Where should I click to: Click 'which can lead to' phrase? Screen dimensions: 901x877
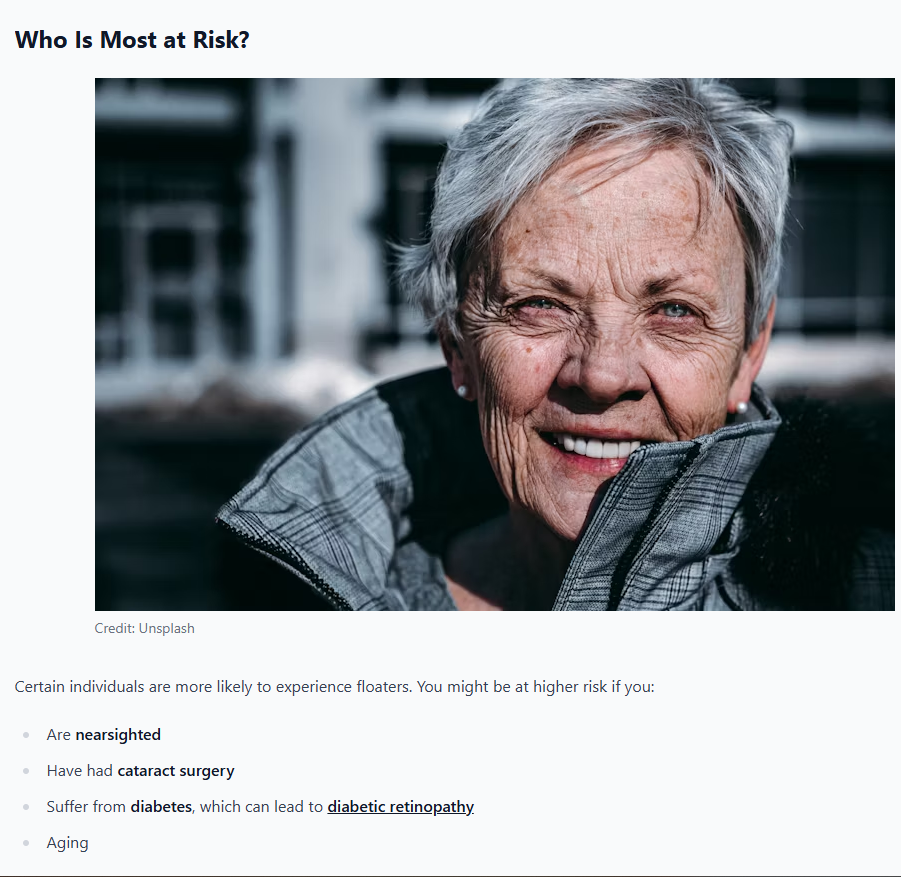[261, 807]
